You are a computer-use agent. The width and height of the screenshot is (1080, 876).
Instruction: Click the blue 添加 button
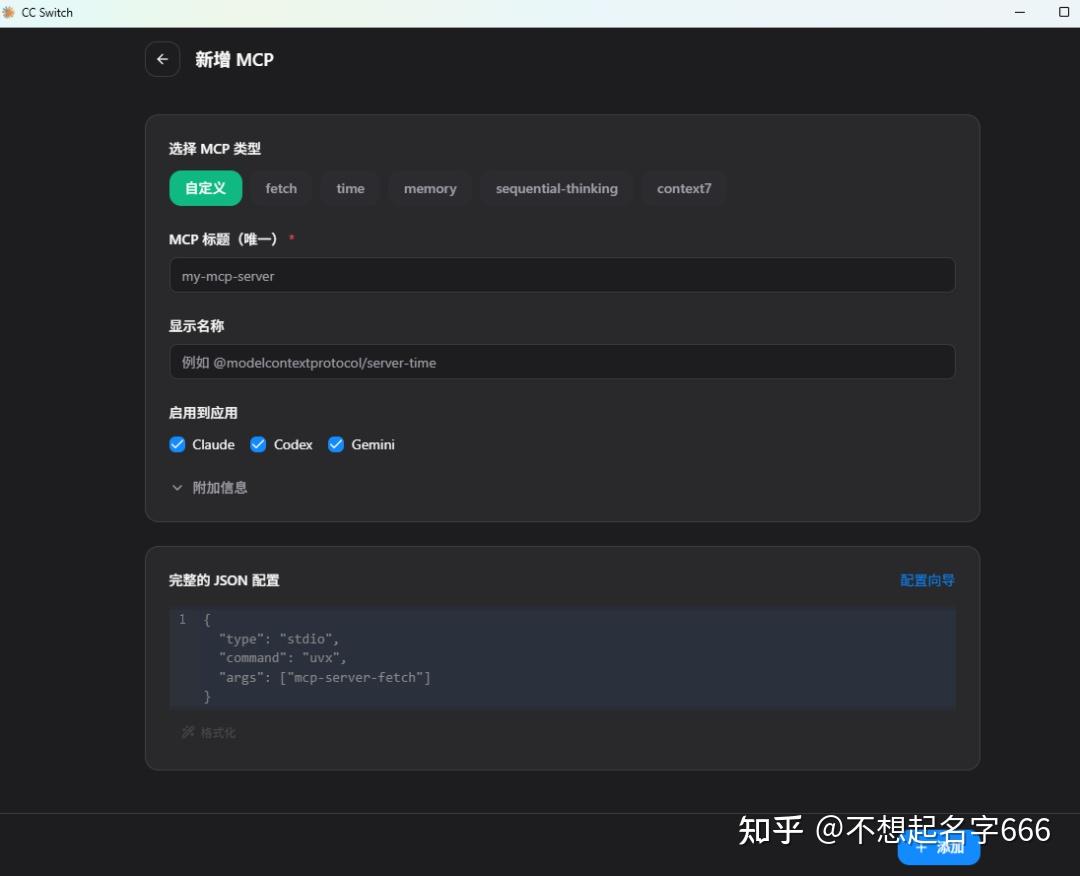coord(938,847)
